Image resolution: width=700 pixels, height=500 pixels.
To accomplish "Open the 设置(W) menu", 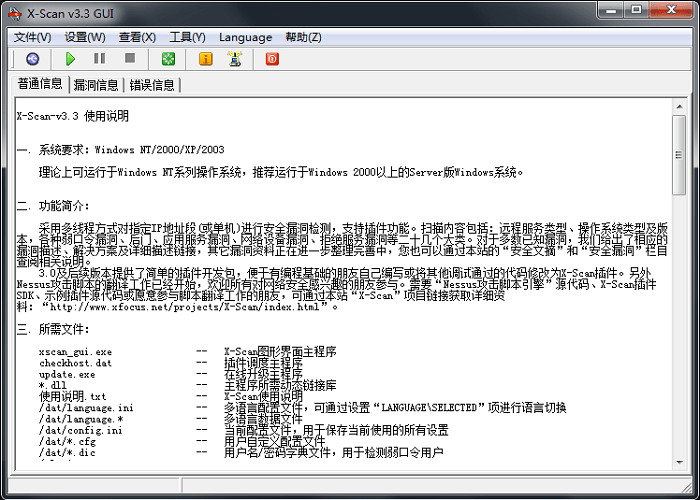I will pos(85,37).
